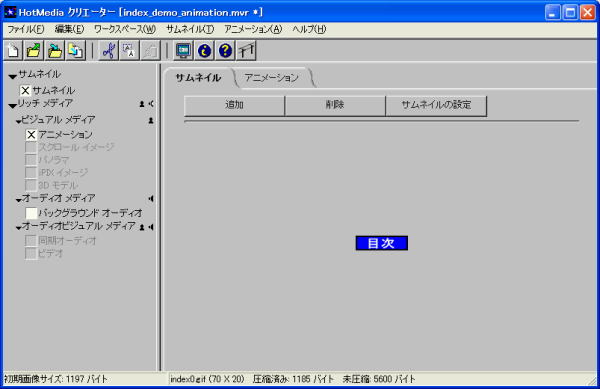This screenshot has height=389, width=600.
Task: Collapse the リッチ メディア tree section
Action: (13, 105)
